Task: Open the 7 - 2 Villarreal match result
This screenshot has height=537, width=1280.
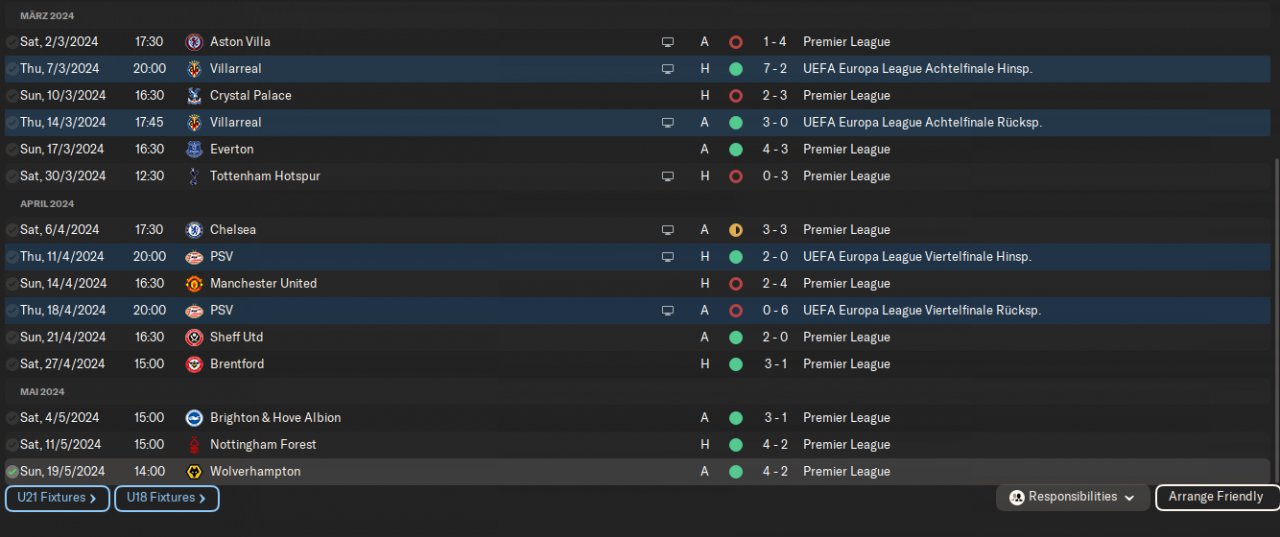Action: (x=774, y=69)
